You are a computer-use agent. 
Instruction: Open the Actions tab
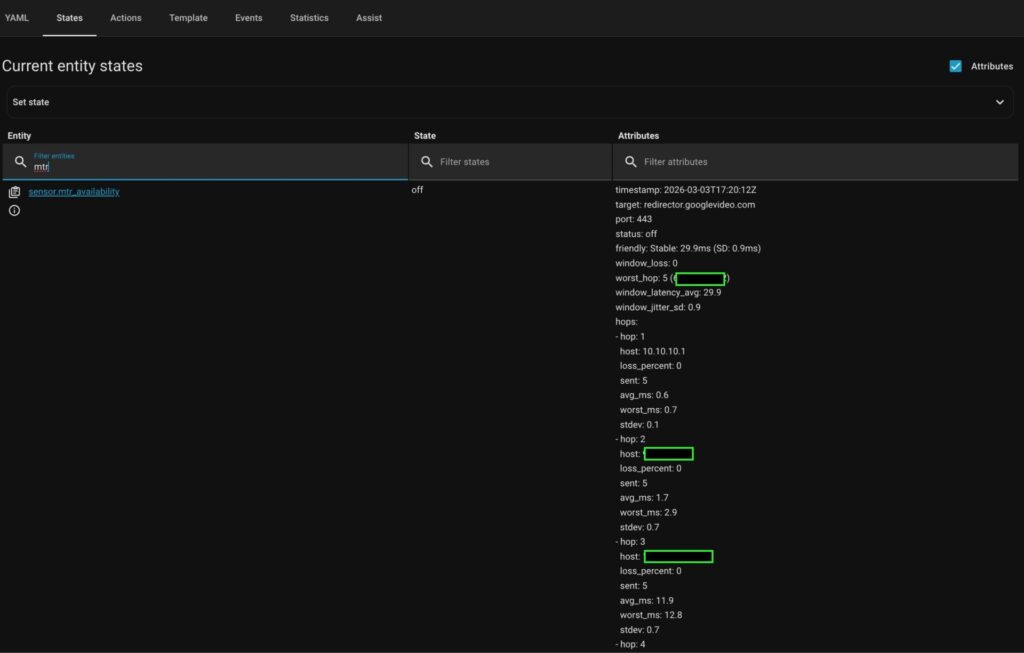(x=126, y=18)
